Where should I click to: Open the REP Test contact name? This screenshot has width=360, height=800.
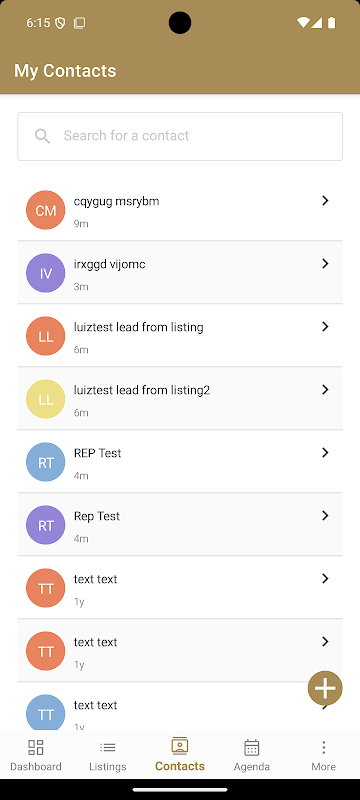97,453
